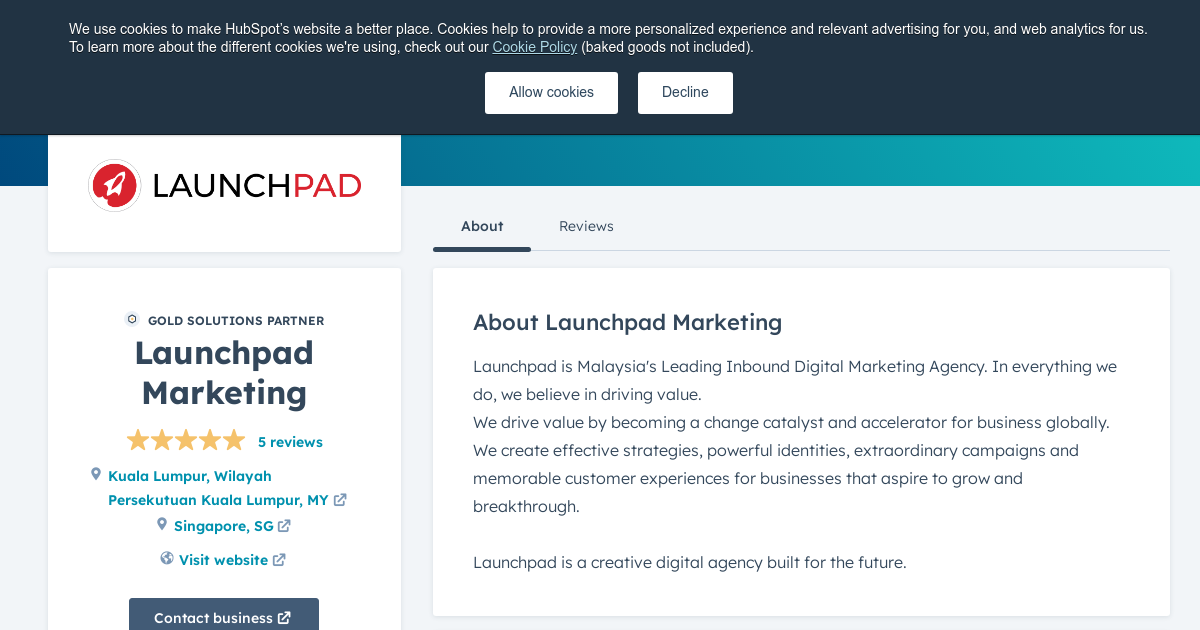Click the map pin icon beside Singapore
Image resolution: width=1200 pixels, height=630 pixels.
162,523
